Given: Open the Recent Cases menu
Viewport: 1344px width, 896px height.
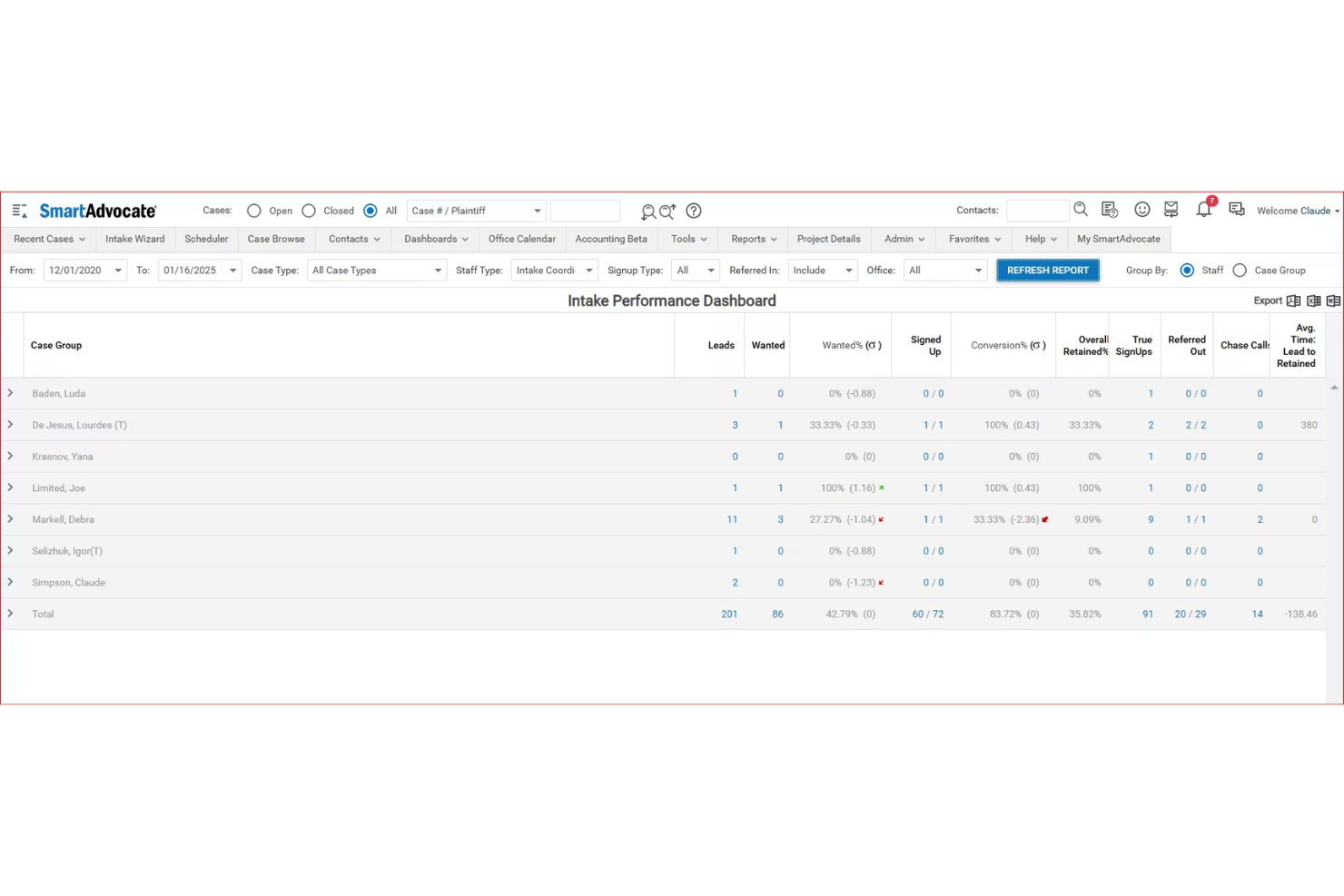Looking at the screenshot, I should click(49, 239).
